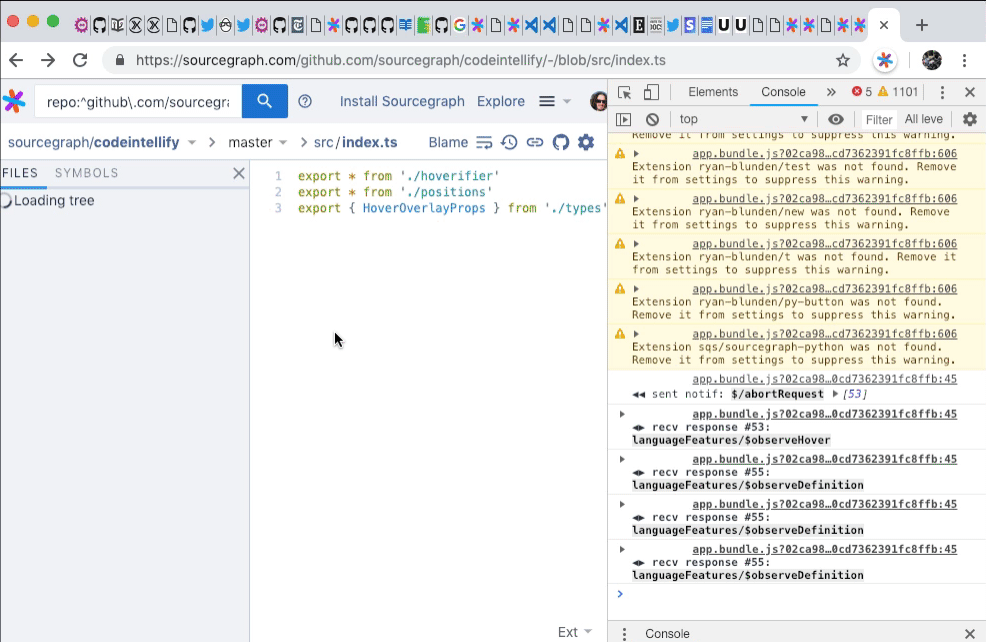Toggle line wrapping icon next to Blame
The image size is (986, 642).
click(x=484, y=143)
